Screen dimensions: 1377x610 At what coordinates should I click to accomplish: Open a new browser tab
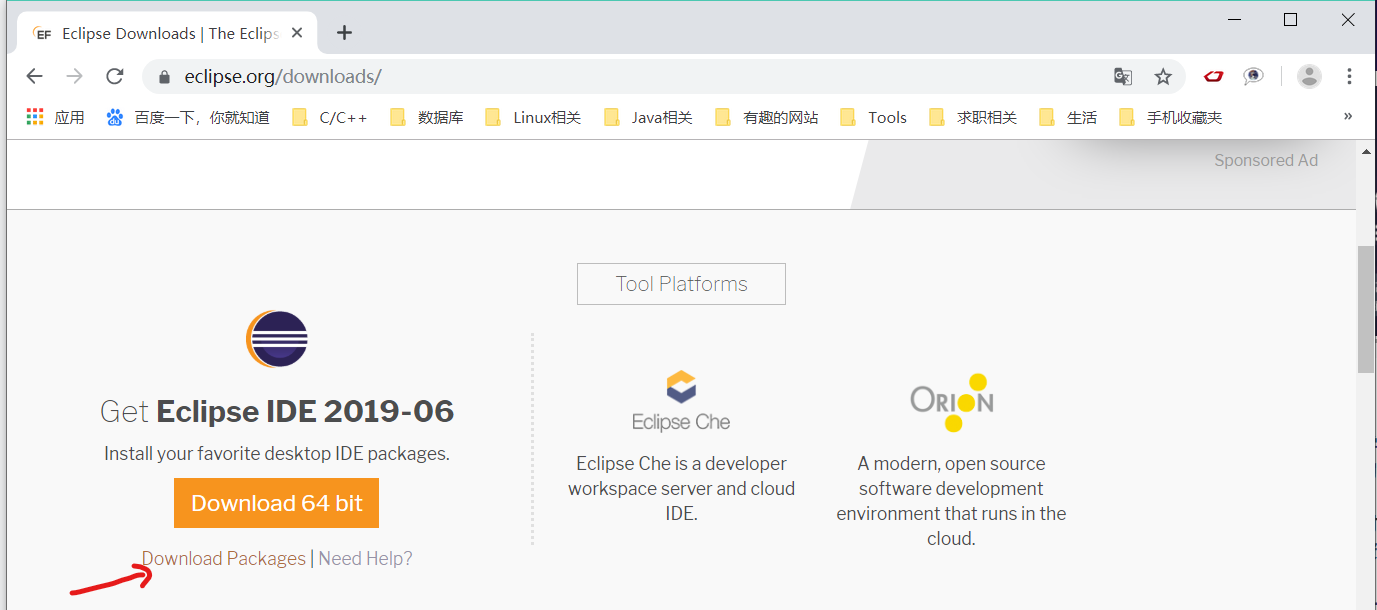point(344,33)
